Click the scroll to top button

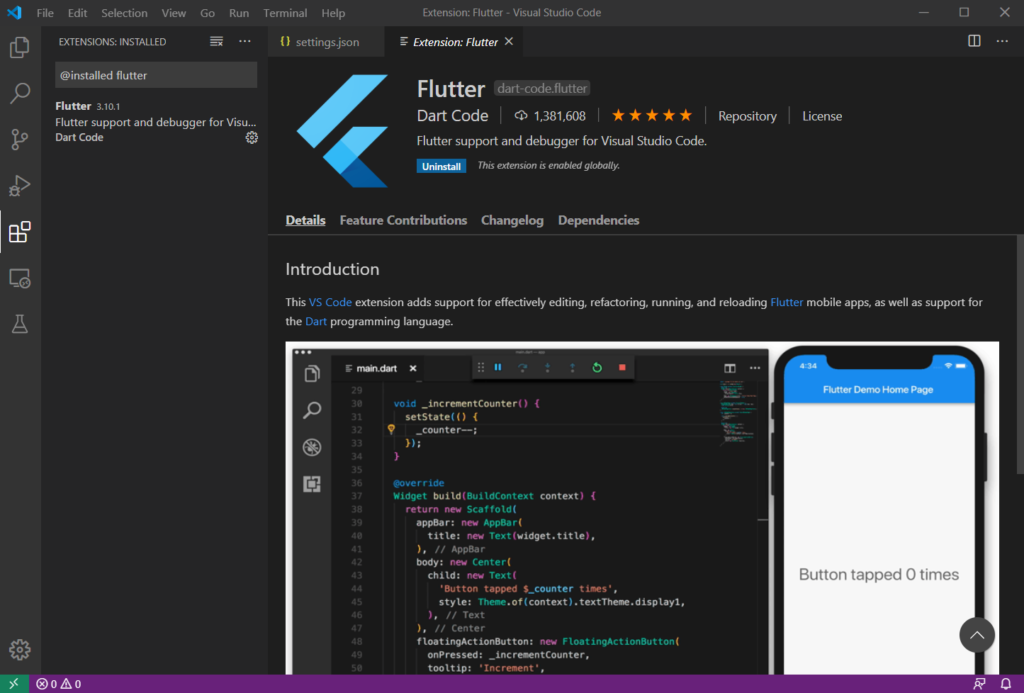click(x=976, y=635)
